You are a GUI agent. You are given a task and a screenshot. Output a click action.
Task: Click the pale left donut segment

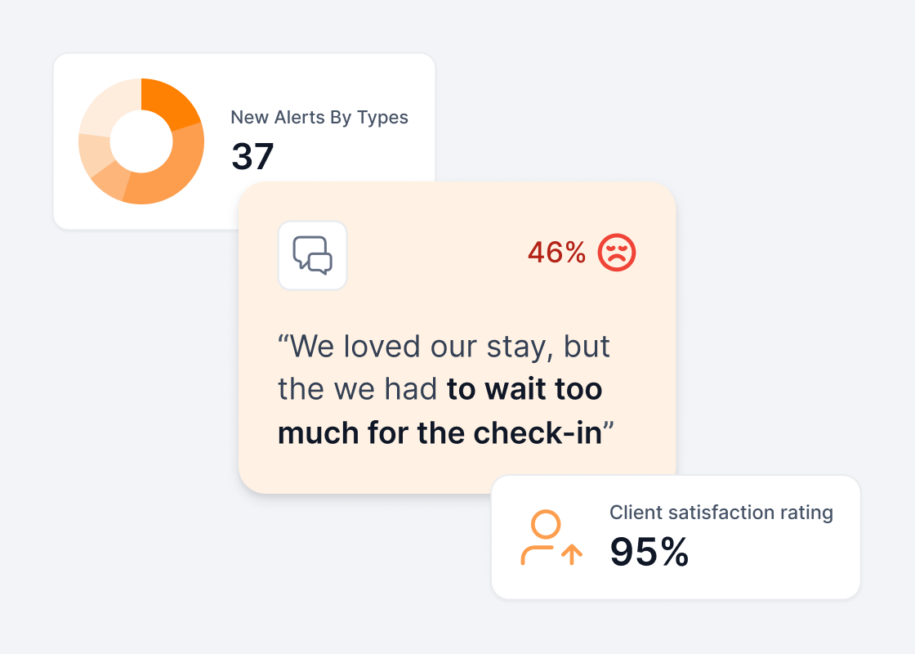(95, 153)
